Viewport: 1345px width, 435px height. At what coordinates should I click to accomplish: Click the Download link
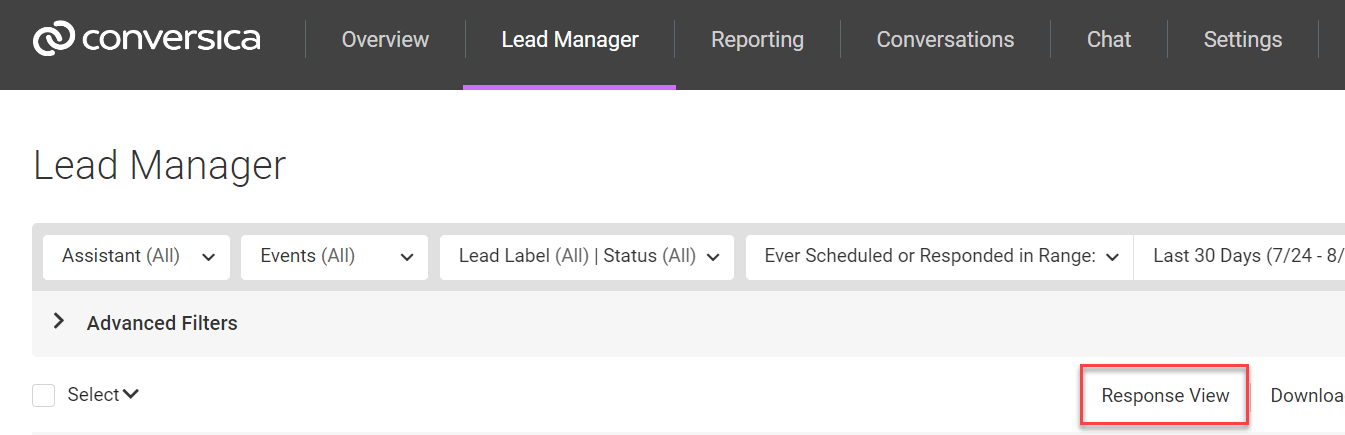coord(1307,396)
